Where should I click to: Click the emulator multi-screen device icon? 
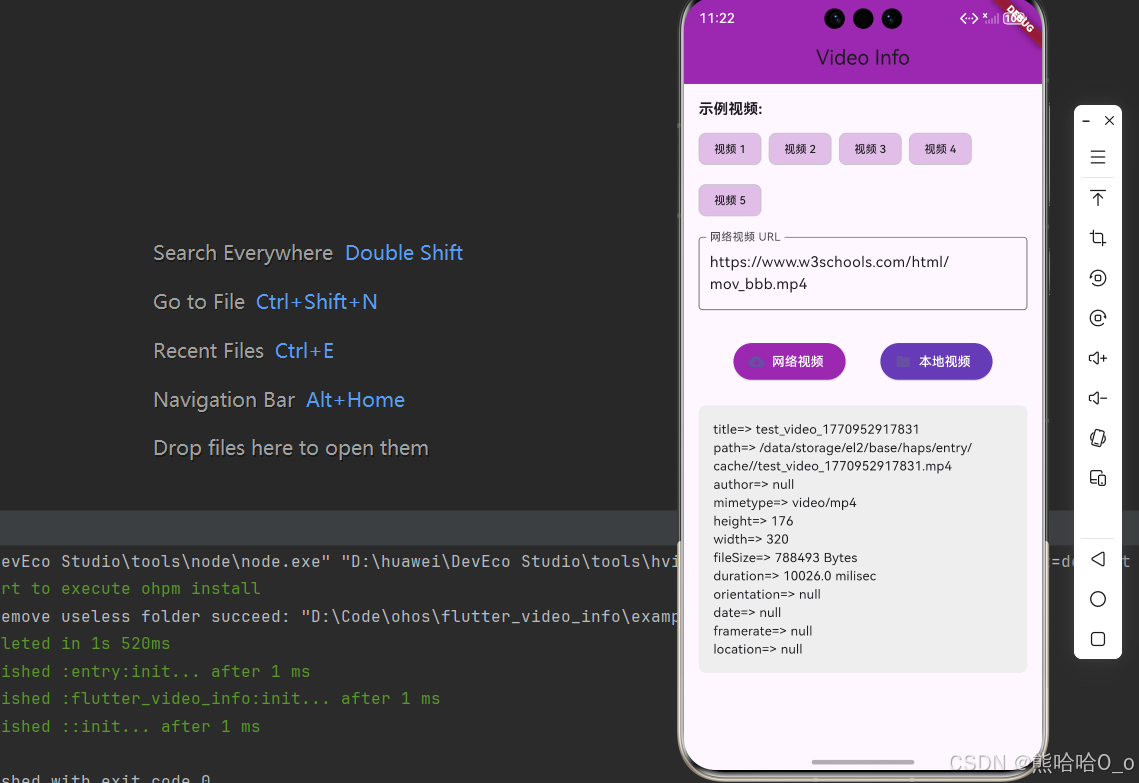(1098, 478)
